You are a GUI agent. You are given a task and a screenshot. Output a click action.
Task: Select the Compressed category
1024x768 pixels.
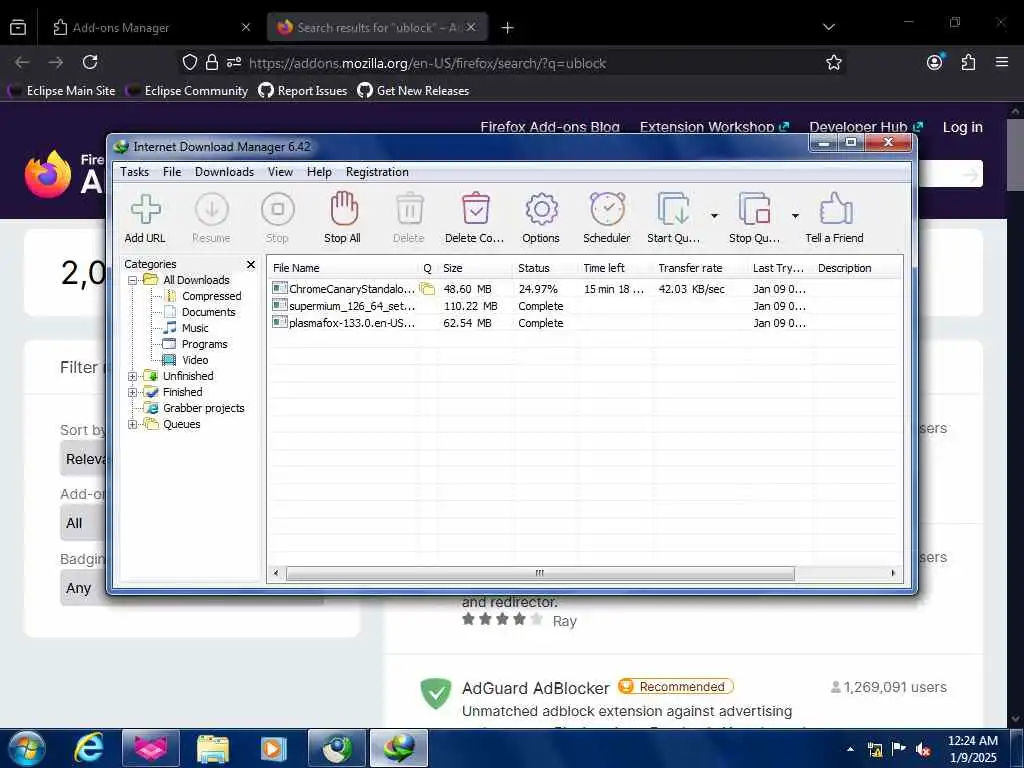[x=212, y=296]
